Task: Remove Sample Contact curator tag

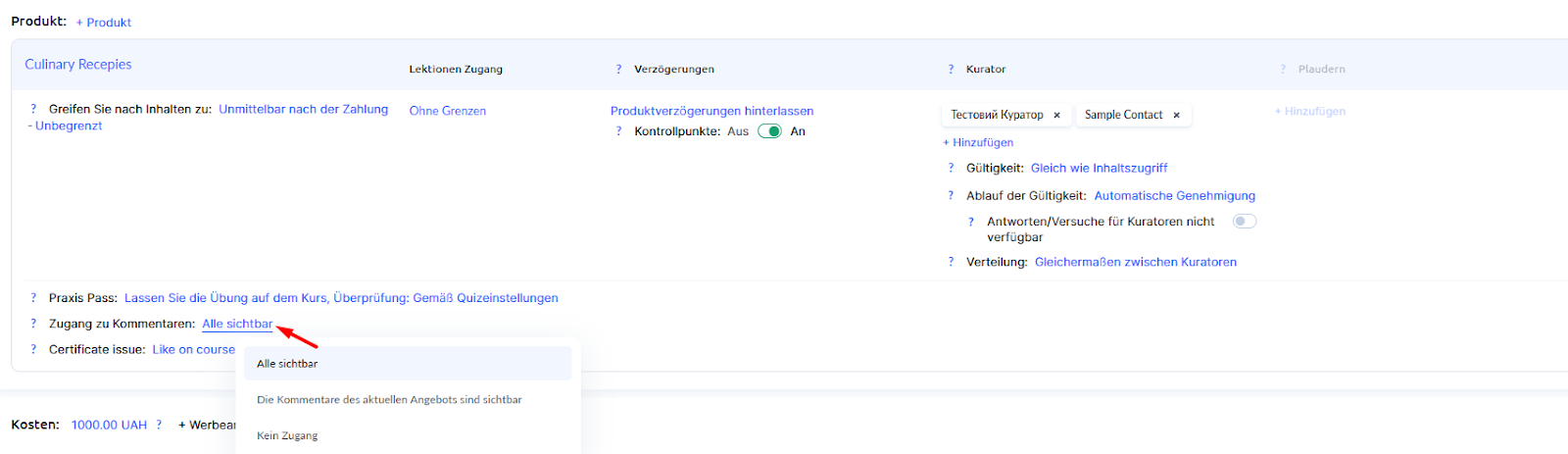Action: tap(1176, 116)
